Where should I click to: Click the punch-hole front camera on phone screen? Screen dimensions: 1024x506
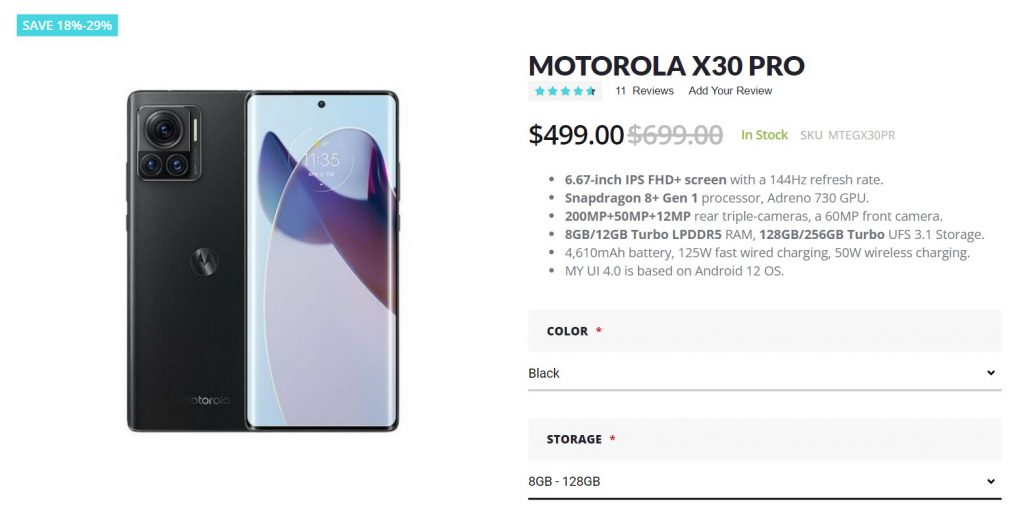(322, 105)
